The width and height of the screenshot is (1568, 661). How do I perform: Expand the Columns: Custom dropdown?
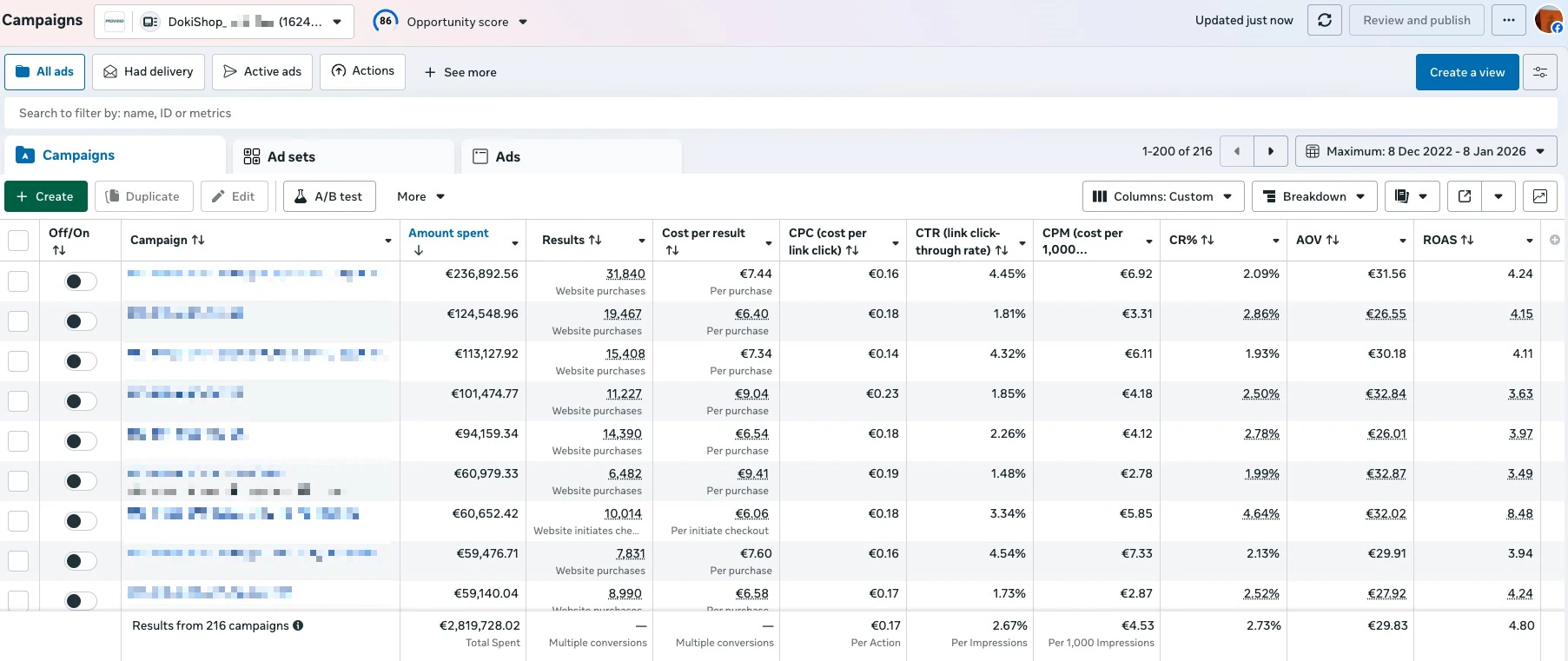pyautogui.click(x=1163, y=196)
